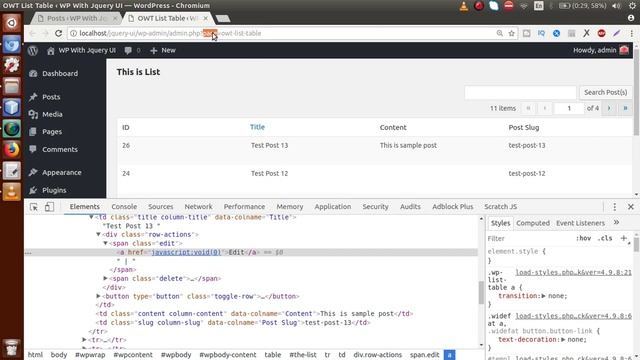Screen dimensions: 640x360
Task: Switch to the Application tab in DevTools
Action: [333, 207]
